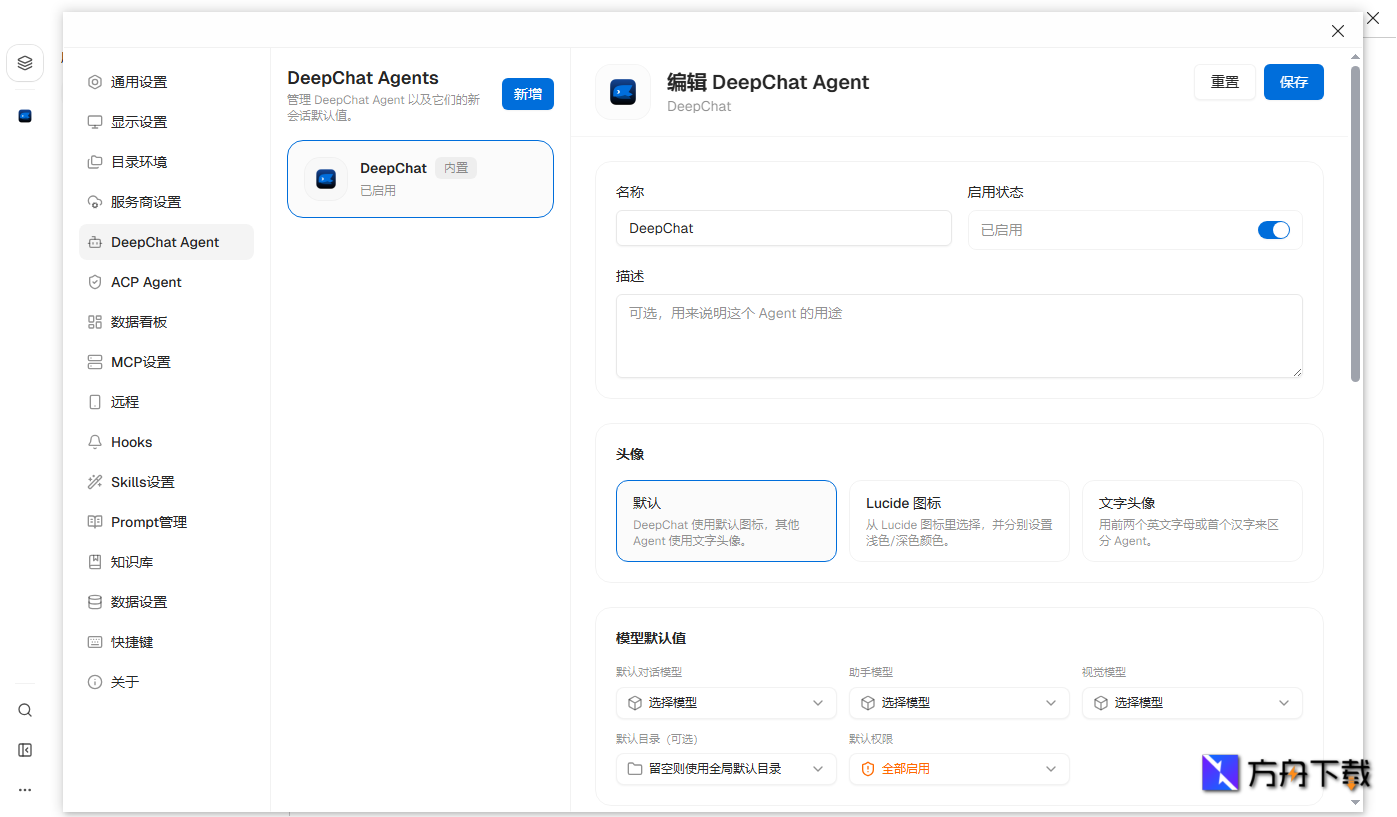Click the 名称 name input field
This screenshot has height=817, width=1397.
[x=783, y=228]
